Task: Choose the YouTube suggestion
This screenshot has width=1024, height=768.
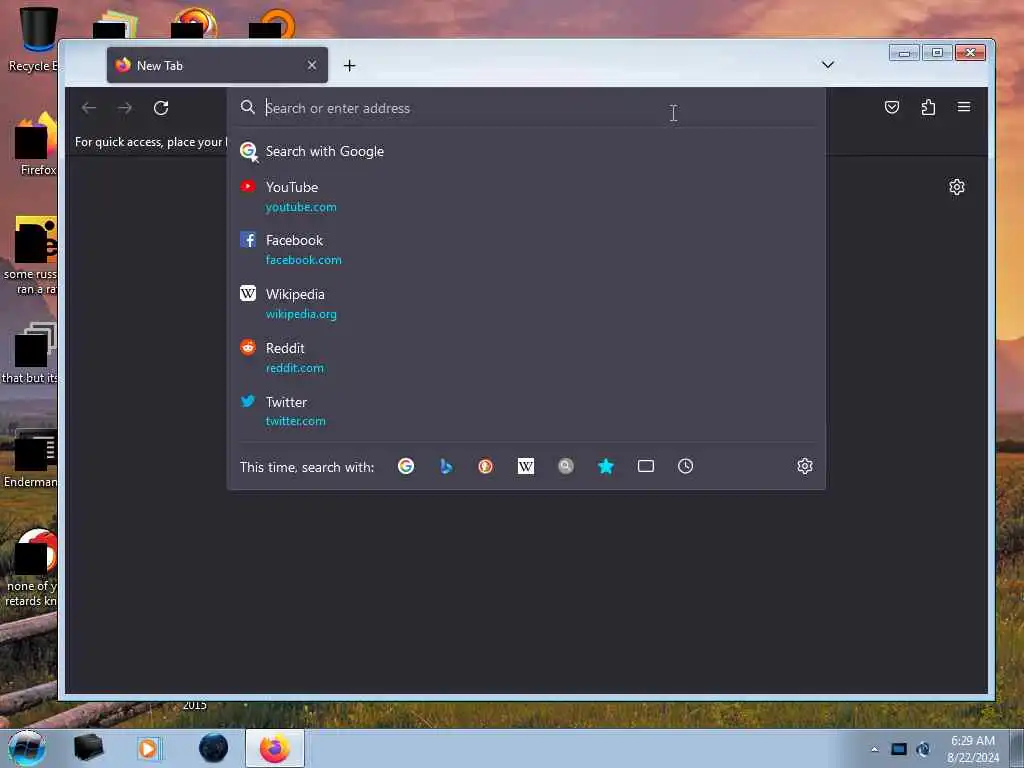Action: click(526, 197)
